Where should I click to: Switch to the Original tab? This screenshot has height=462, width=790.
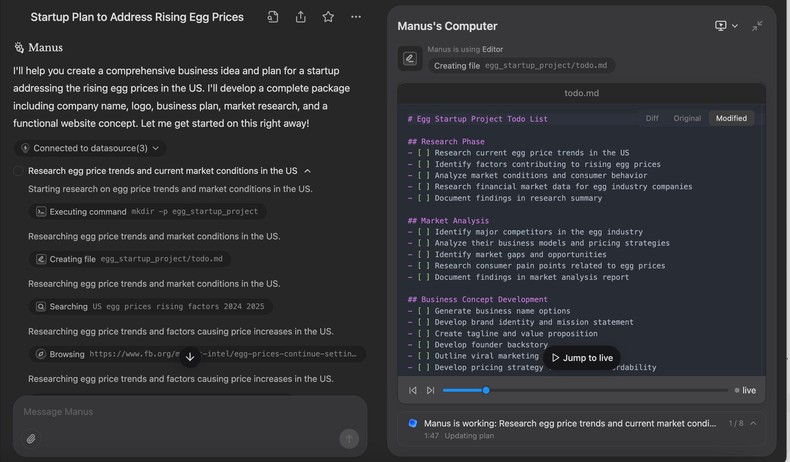point(687,118)
